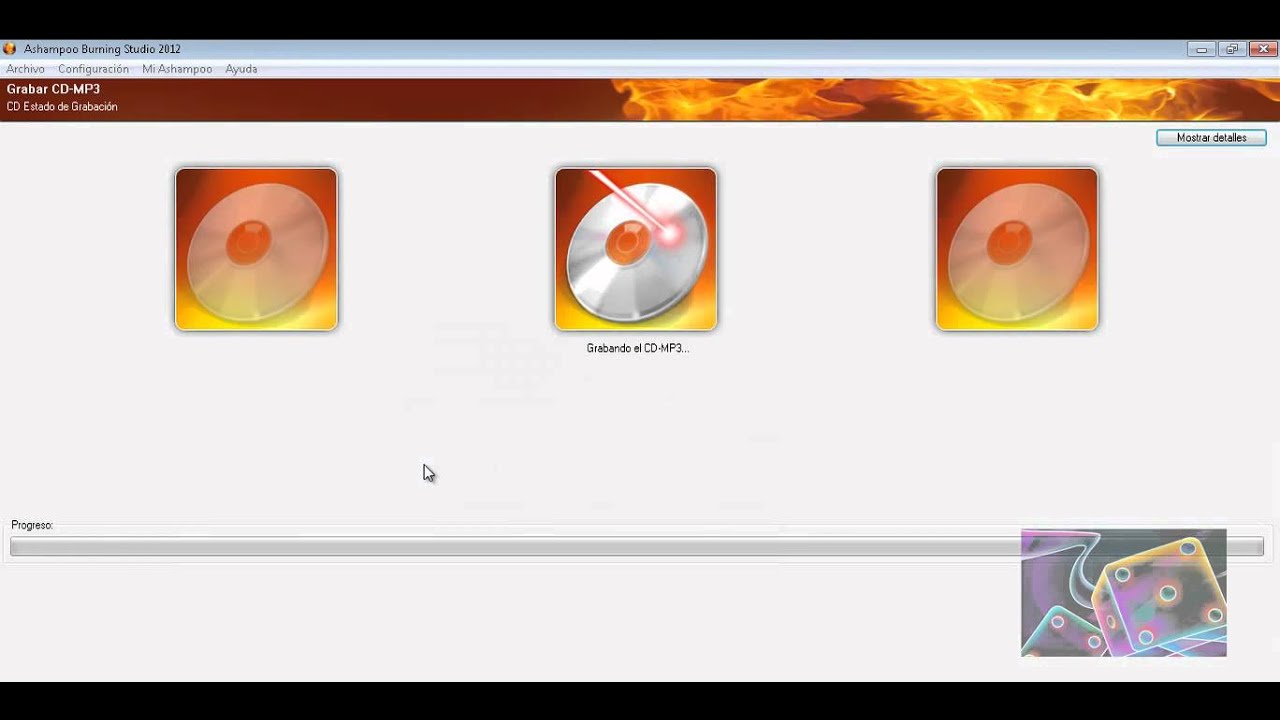The height and width of the screenshot is (720, 1280).
Task: Restore down the Ashampoo window
Action: 1232,49
